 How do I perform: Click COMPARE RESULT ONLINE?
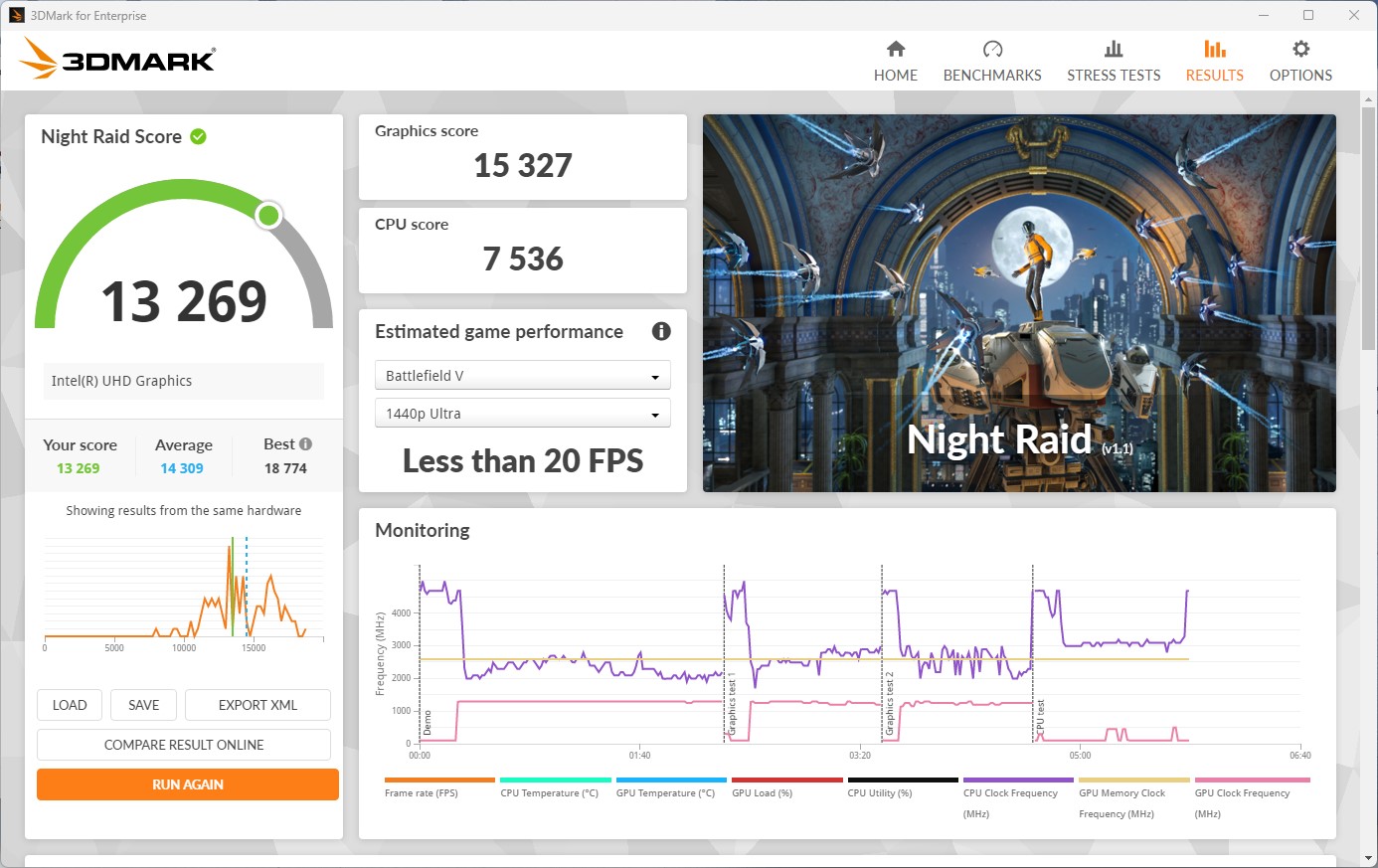coord(184,745)
